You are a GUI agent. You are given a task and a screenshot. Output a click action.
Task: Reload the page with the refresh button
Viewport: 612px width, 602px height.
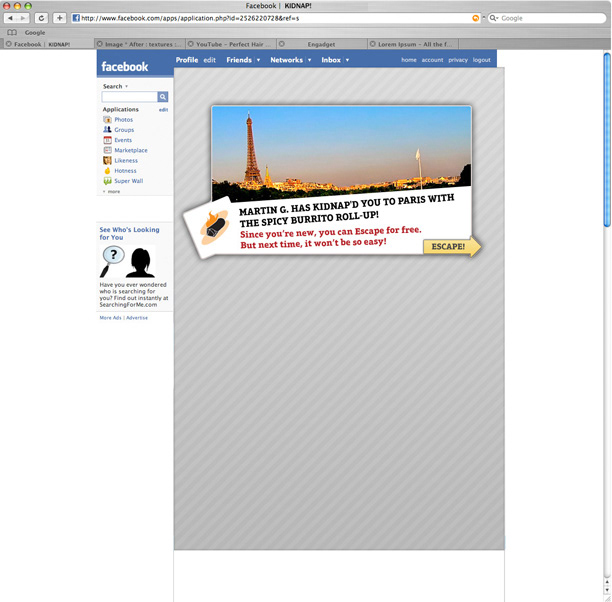tap(41, 18)
